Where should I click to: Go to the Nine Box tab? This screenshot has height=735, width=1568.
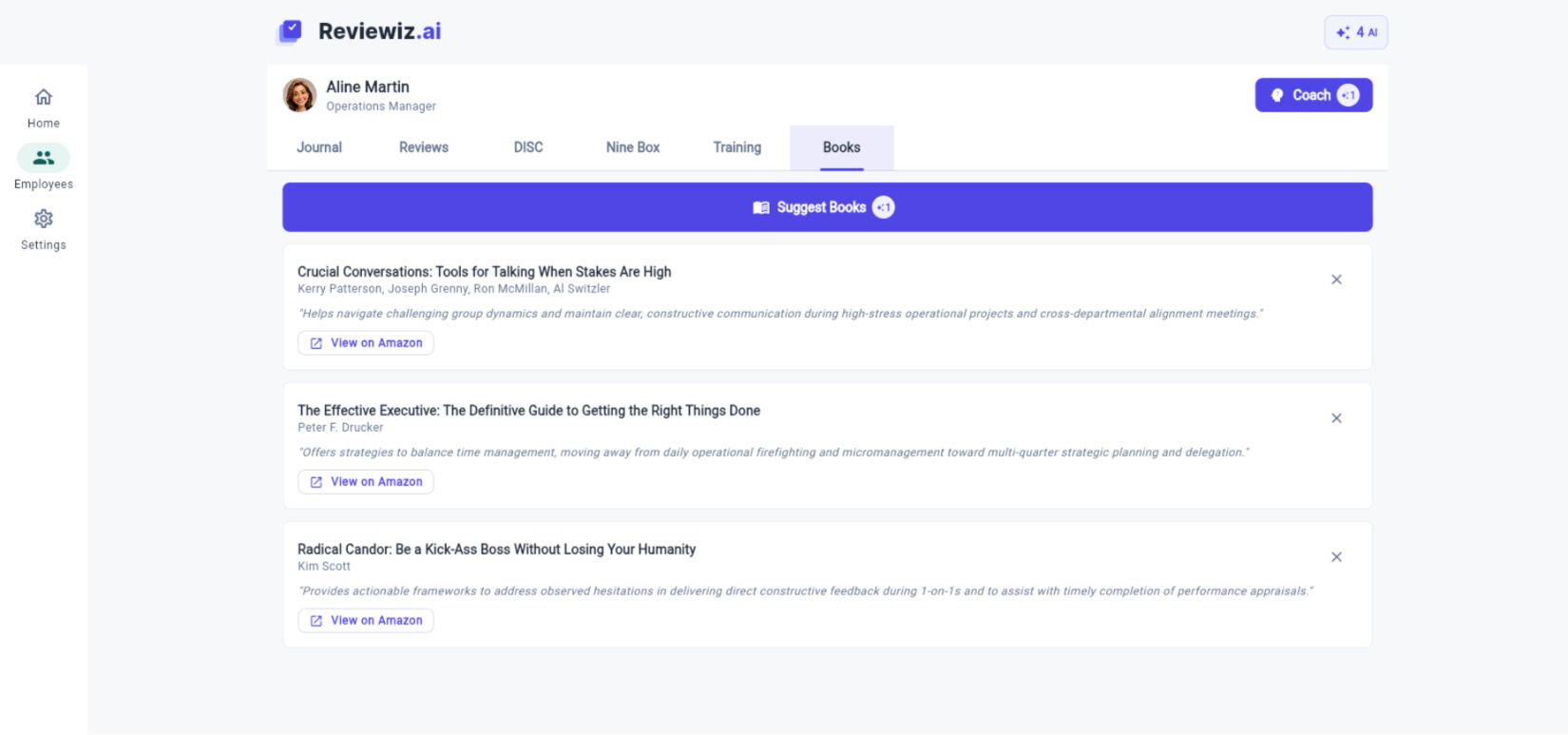point(633,147)
